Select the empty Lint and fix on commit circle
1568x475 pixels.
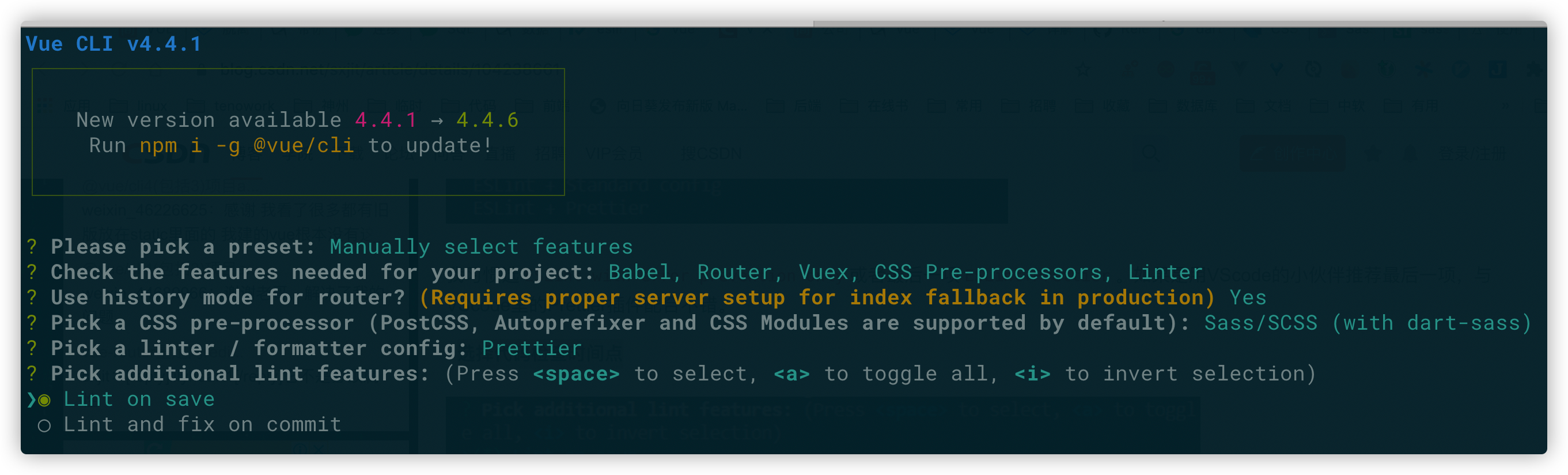click(44, 425)
